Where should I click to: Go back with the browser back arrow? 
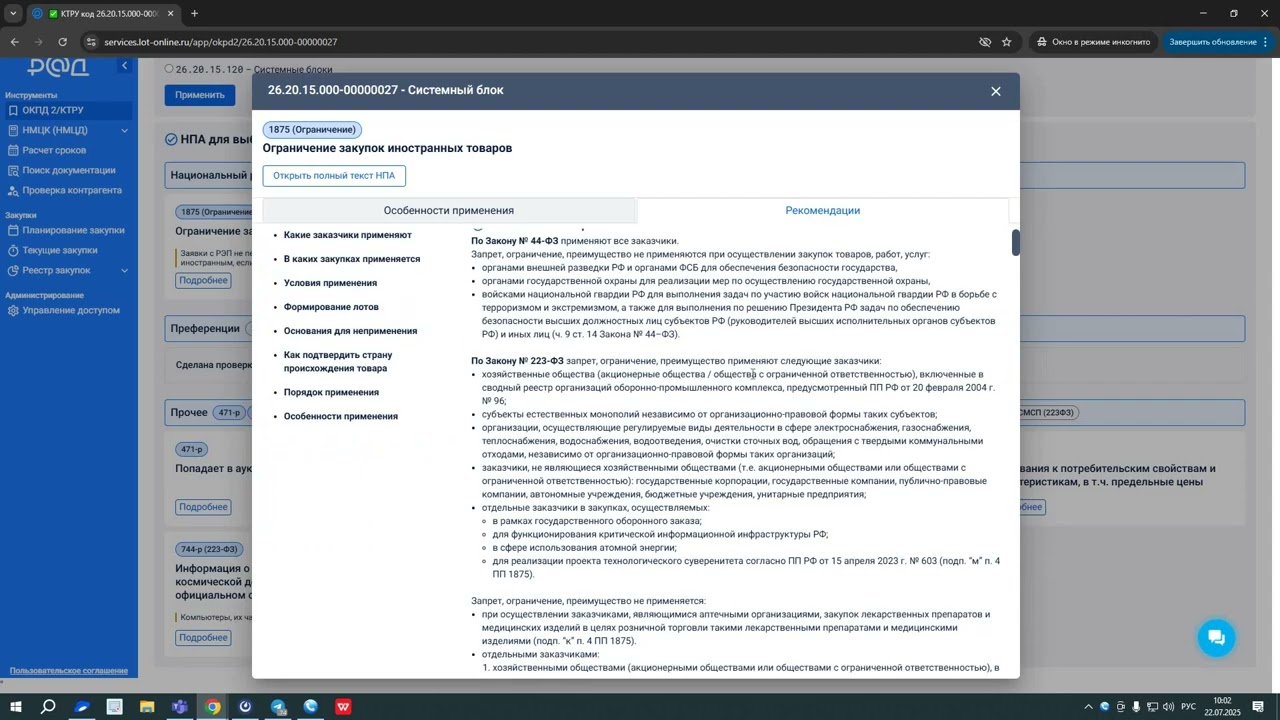[14, 42]
